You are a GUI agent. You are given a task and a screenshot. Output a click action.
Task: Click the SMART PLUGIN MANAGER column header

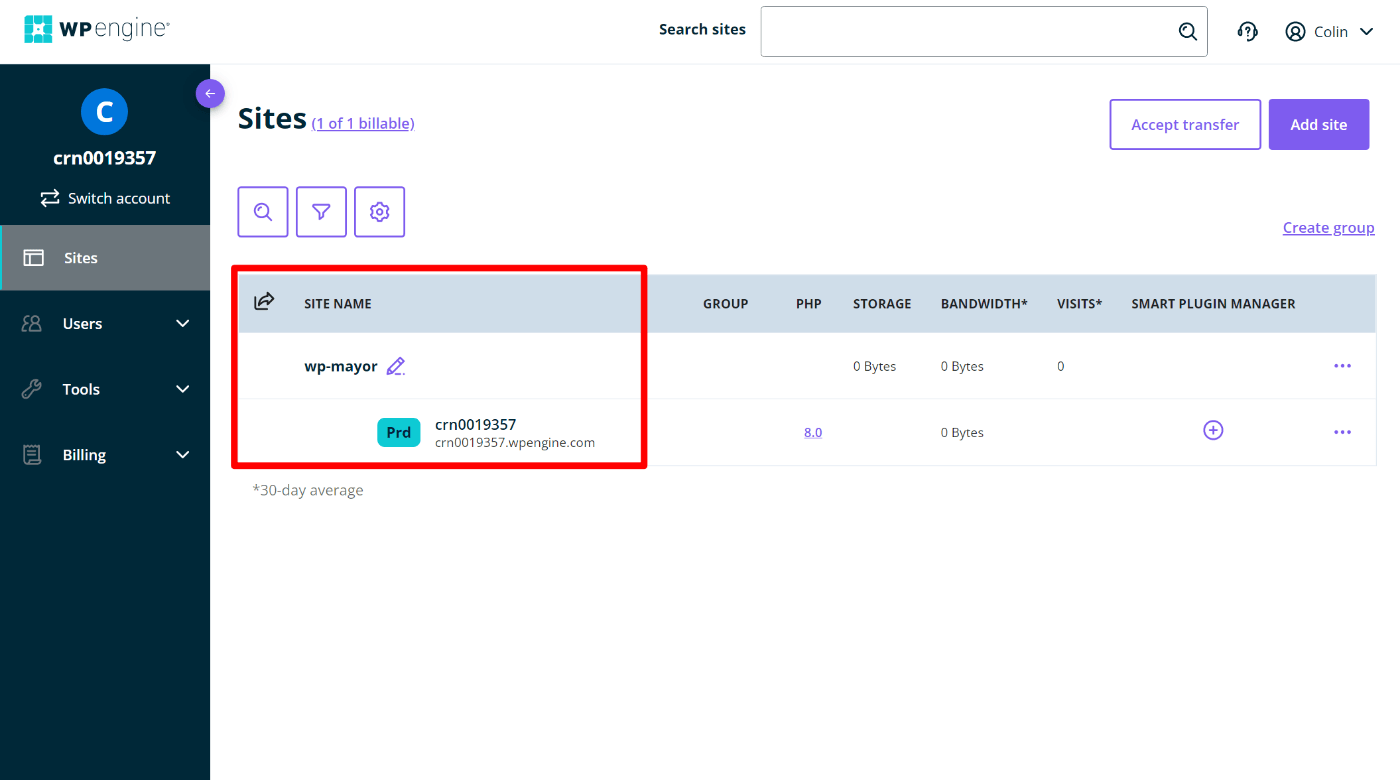tap(1213, 304)
